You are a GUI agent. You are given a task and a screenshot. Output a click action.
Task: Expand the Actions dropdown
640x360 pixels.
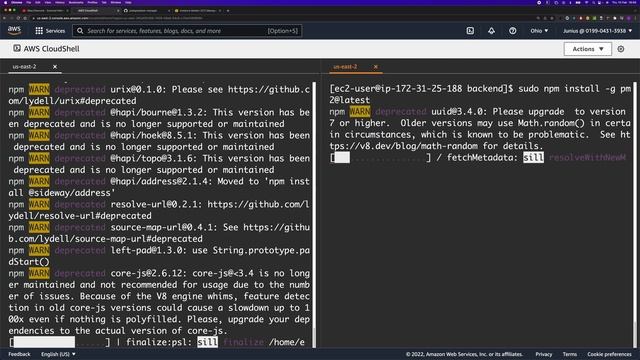pyautogui.click(x=588, y=49)
